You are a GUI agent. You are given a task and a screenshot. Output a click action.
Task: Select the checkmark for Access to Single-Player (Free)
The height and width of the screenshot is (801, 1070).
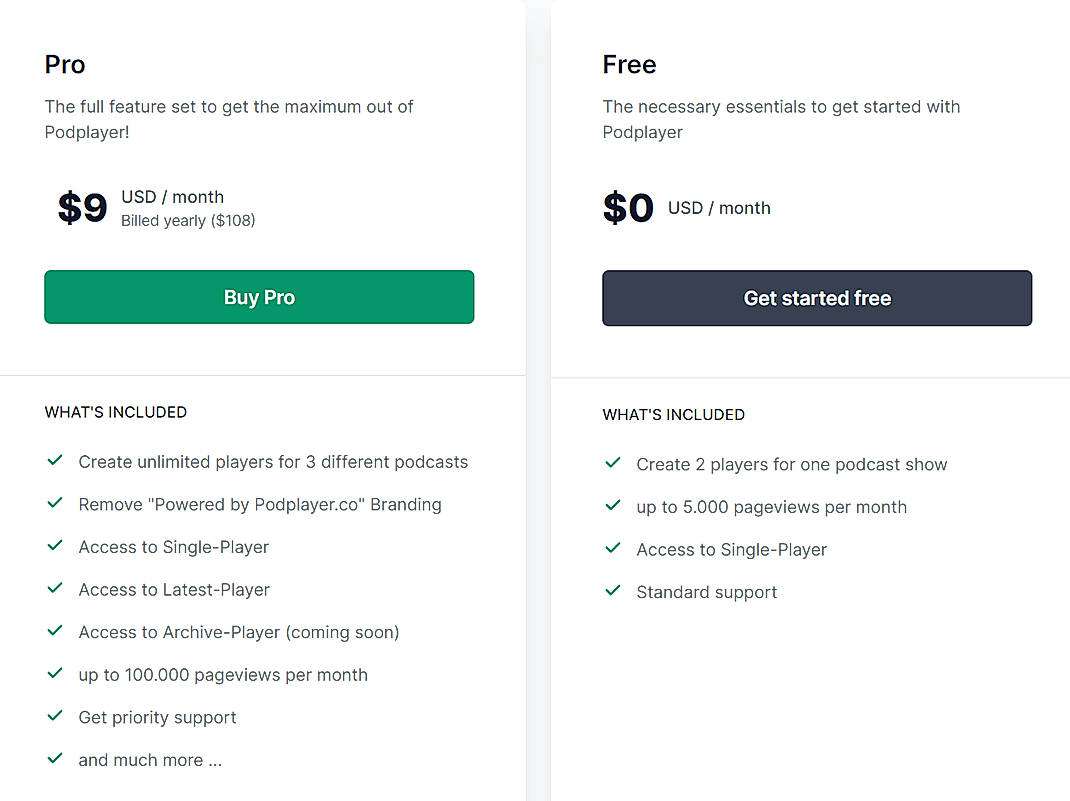(x=612, y=548)
